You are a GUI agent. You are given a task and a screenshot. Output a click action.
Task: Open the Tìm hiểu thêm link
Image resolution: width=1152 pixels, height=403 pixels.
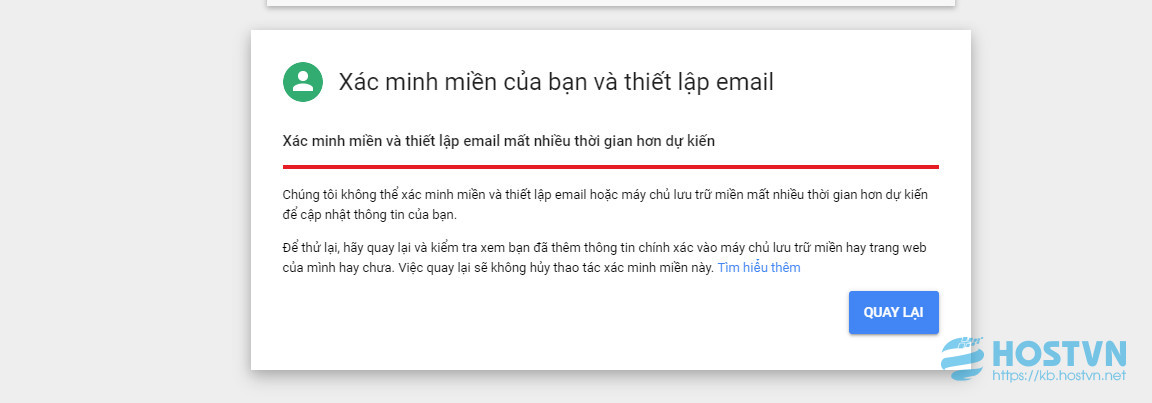(x=759, y=268)
